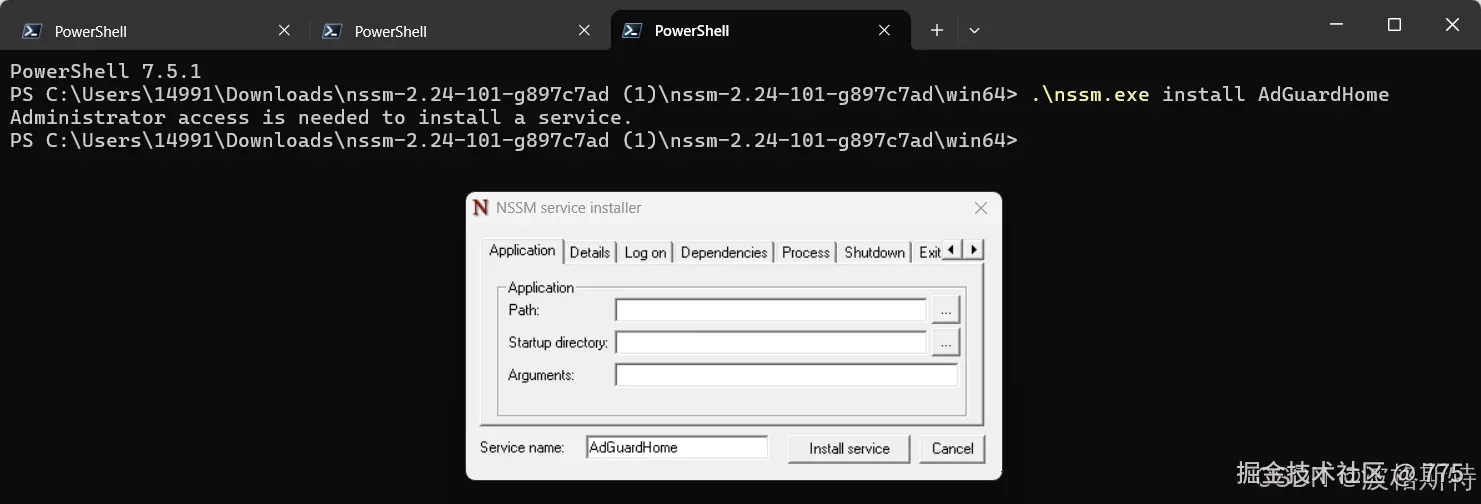Open the Log on tab
Screen dimensions: 1481x504
point(645,253)
